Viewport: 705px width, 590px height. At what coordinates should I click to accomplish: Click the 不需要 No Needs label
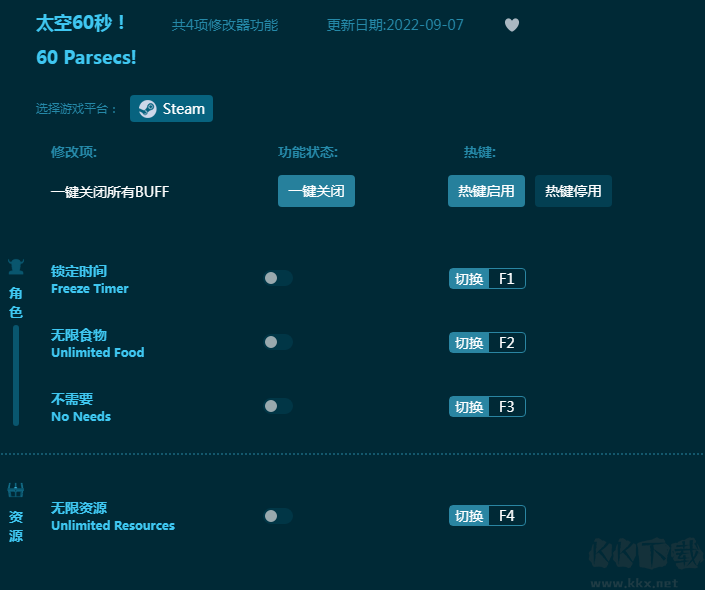[x=81, y=407]
